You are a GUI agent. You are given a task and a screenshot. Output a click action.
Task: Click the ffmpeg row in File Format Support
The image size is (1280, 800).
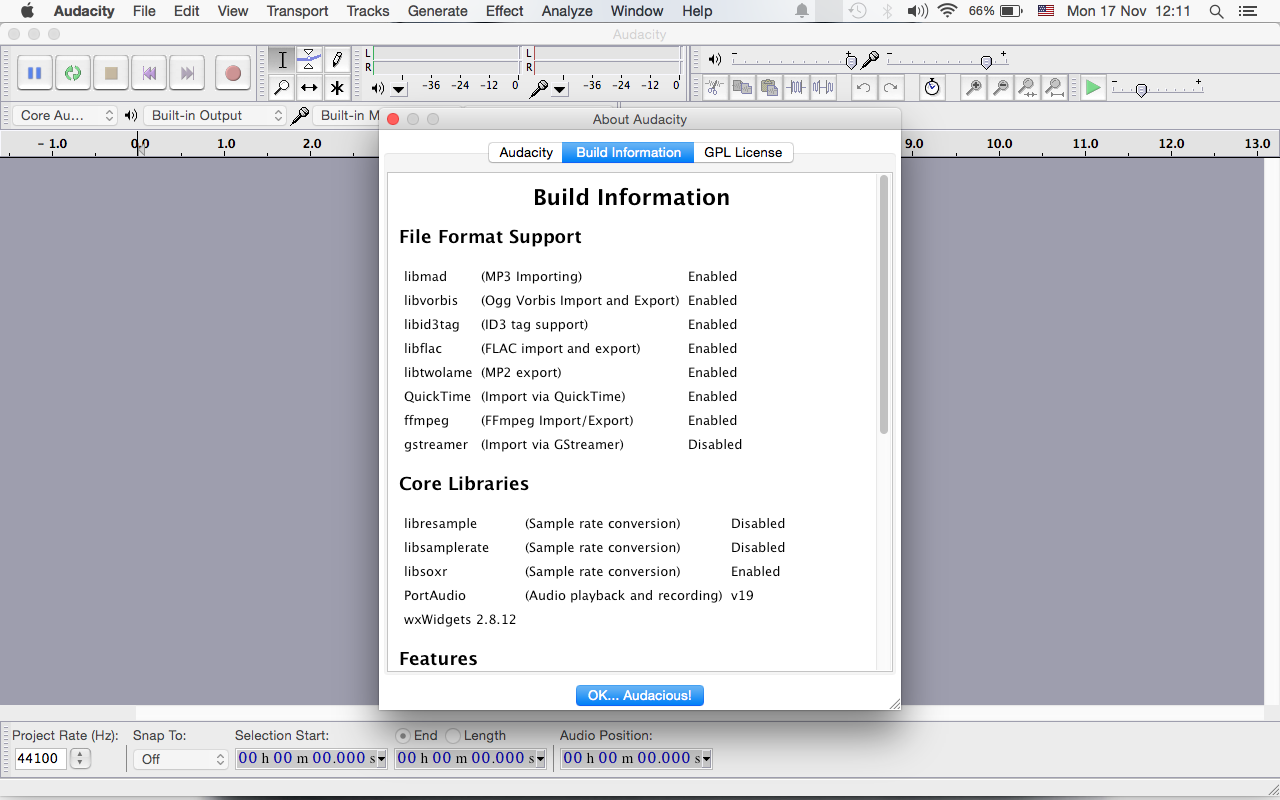pos(571,420)
